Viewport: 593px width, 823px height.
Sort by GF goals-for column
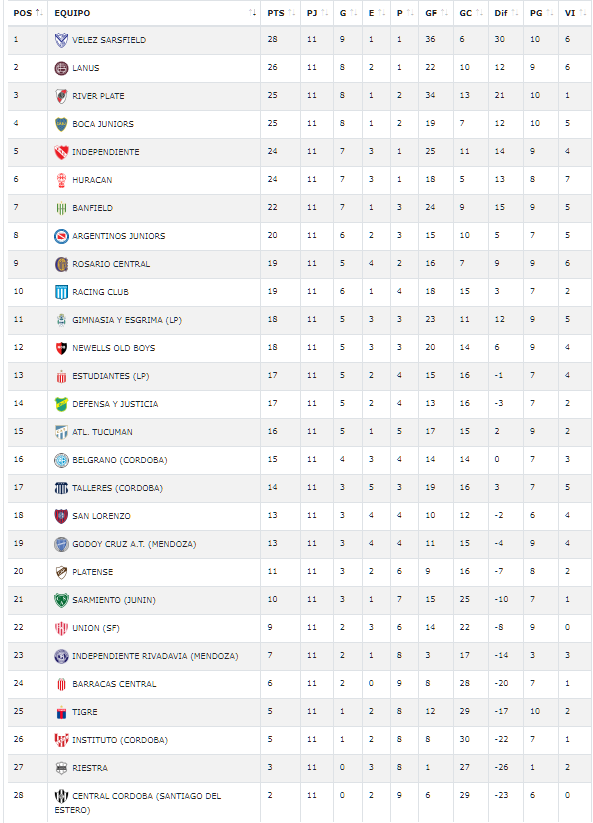pos(436,13)
